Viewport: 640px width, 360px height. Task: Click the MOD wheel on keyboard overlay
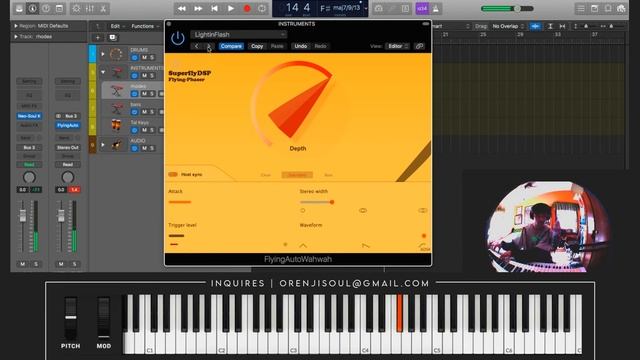pos(104,318)
